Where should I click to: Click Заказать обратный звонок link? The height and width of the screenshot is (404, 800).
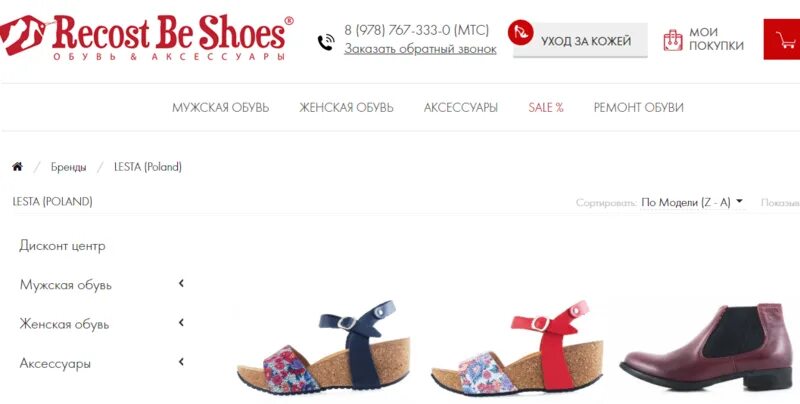420,49
